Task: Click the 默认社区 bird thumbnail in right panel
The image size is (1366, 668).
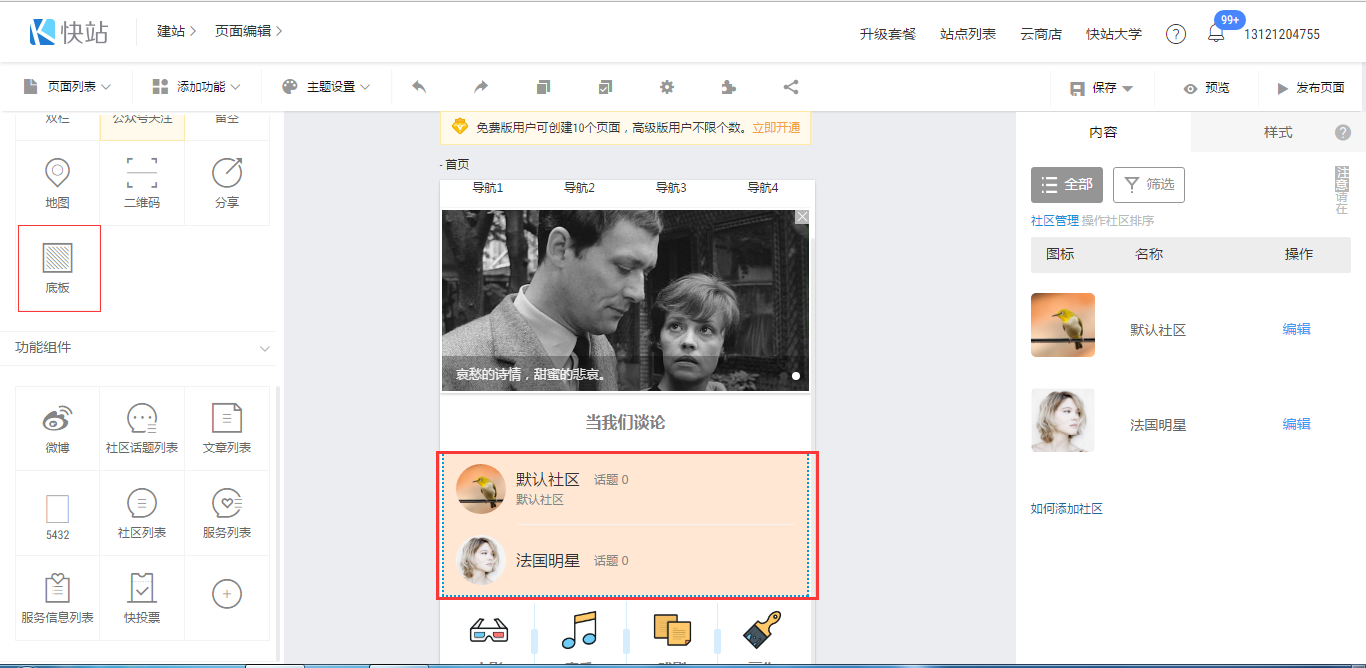Action: [1063, 325]
